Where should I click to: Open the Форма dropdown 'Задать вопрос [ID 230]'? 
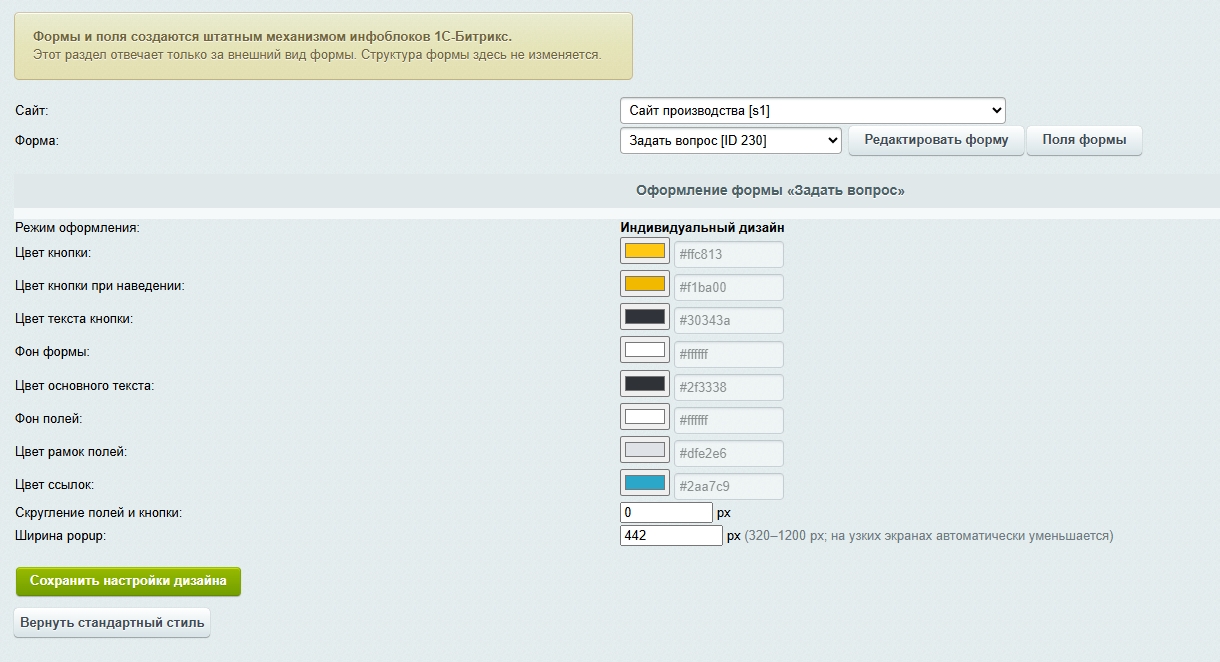(x=731, y=141)
